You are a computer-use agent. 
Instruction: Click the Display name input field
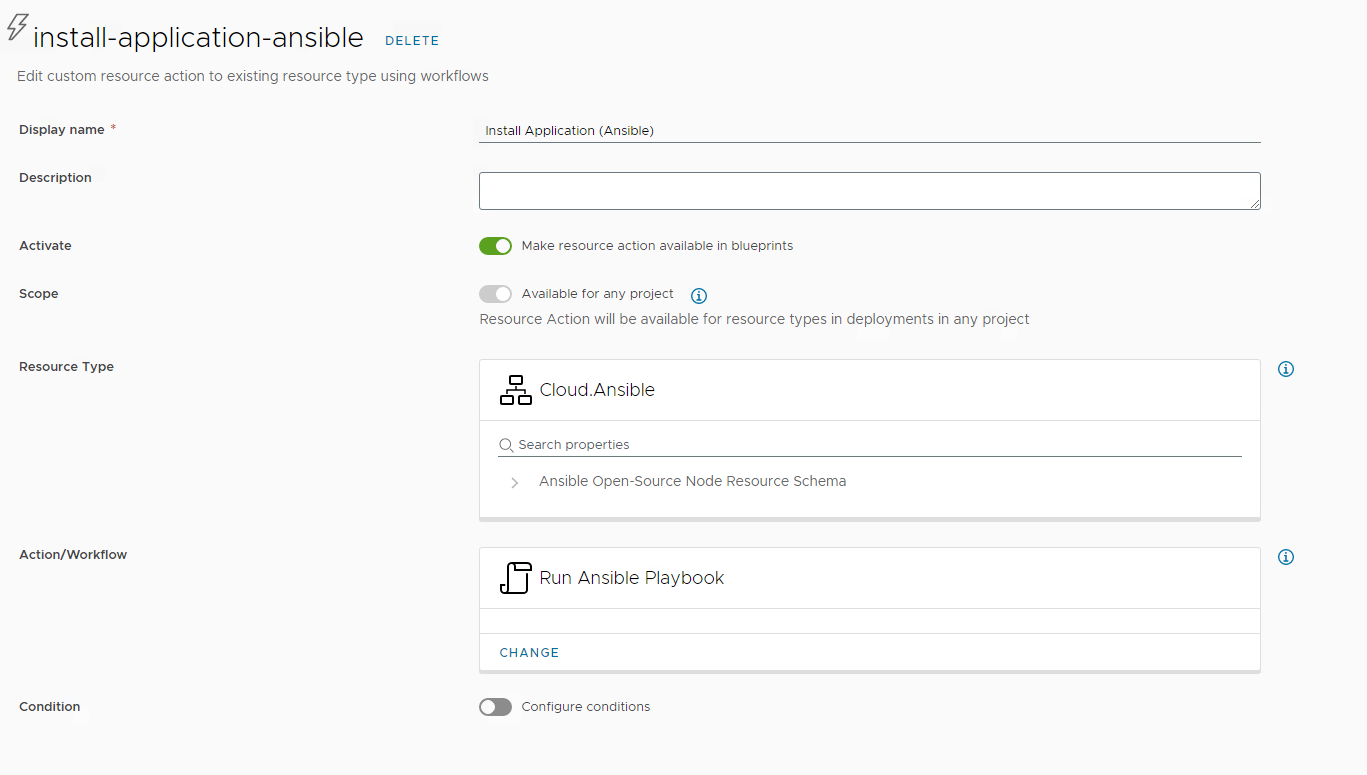click(x=870, y=130)
